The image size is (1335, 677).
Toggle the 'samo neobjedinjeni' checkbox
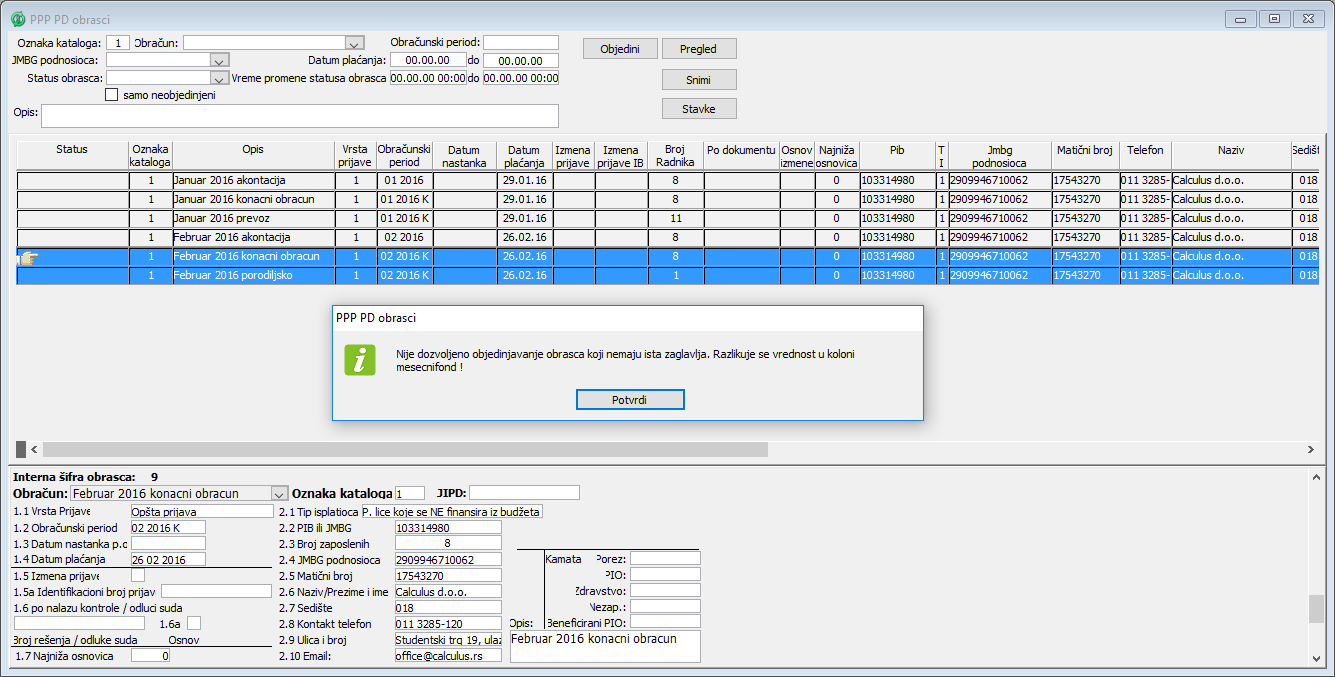click(112, 95)
